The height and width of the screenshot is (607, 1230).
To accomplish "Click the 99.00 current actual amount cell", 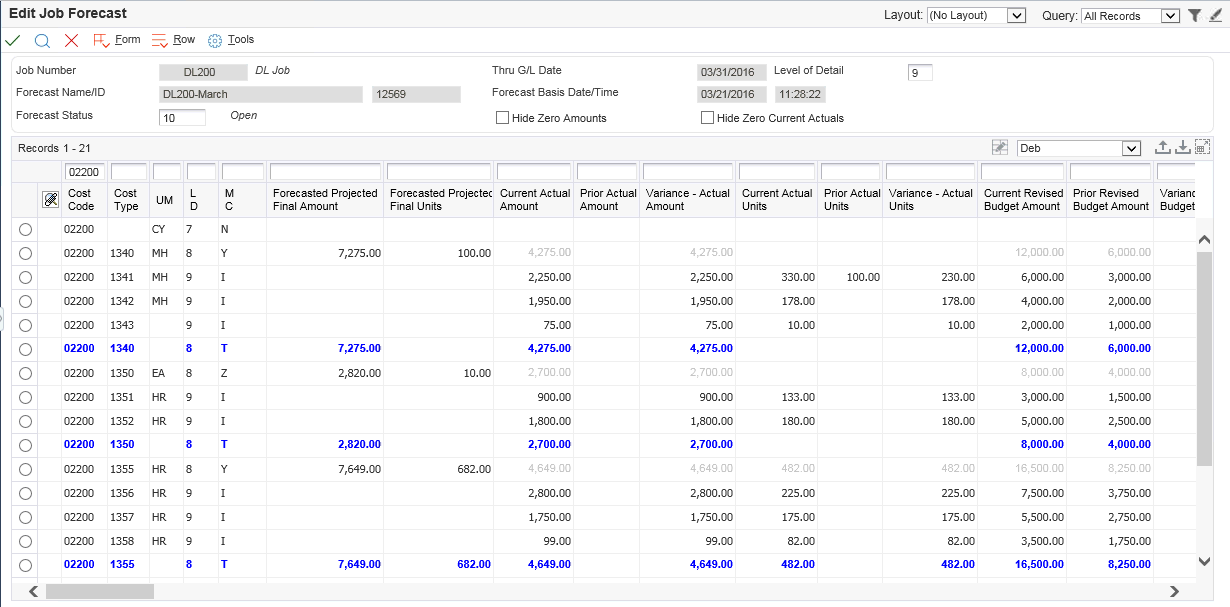I will tap(534, 541).
